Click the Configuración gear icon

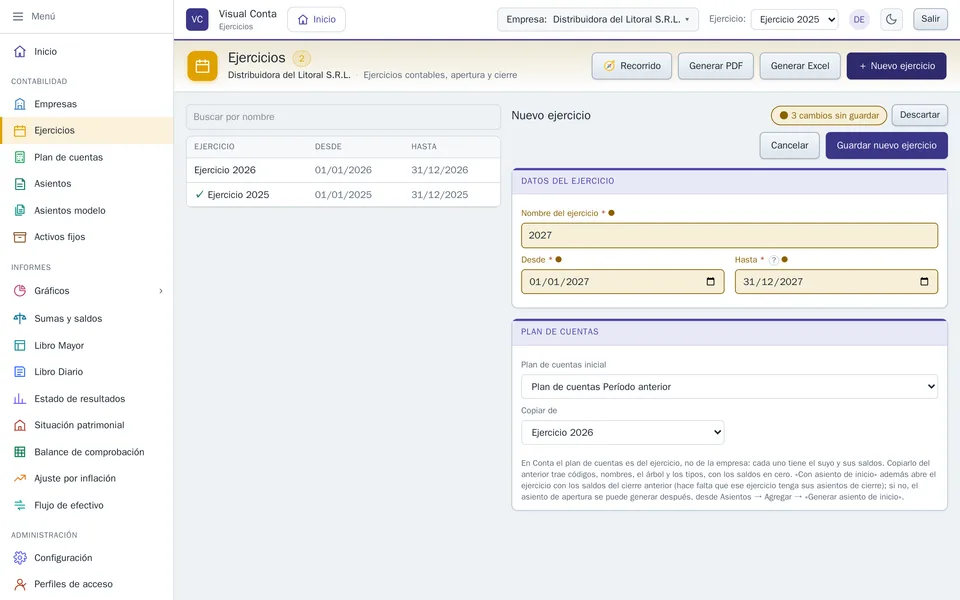20,558
